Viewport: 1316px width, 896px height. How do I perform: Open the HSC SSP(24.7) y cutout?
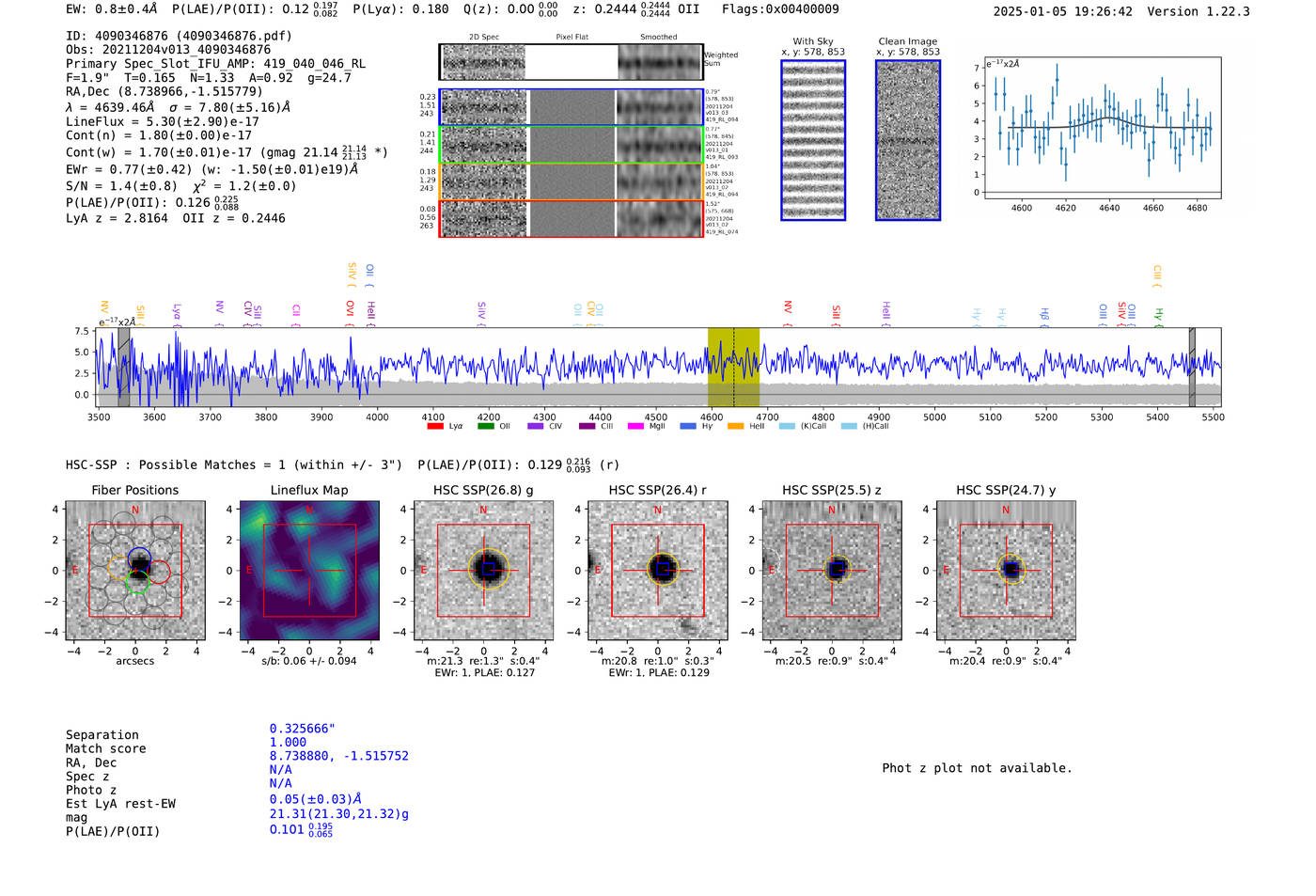point(1006,571)
